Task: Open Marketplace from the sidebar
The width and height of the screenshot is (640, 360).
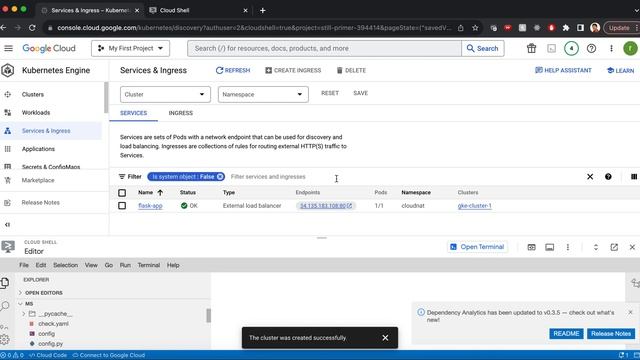Action: 38,180
